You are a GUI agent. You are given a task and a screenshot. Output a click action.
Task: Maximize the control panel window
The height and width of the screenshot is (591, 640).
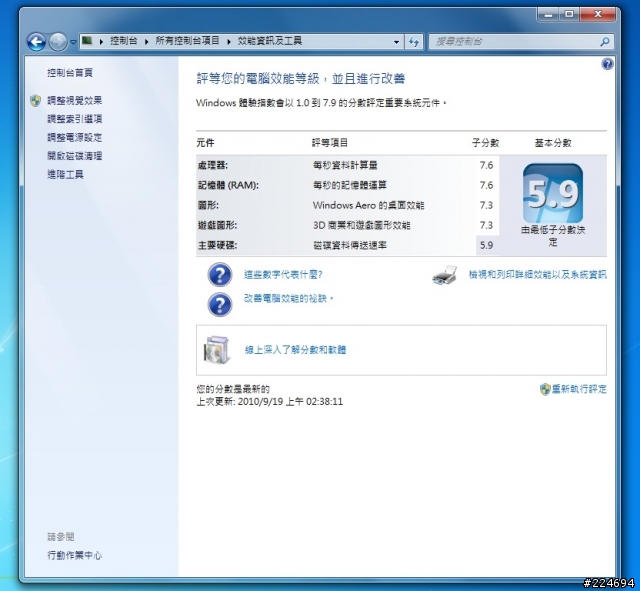pos(569,15)
